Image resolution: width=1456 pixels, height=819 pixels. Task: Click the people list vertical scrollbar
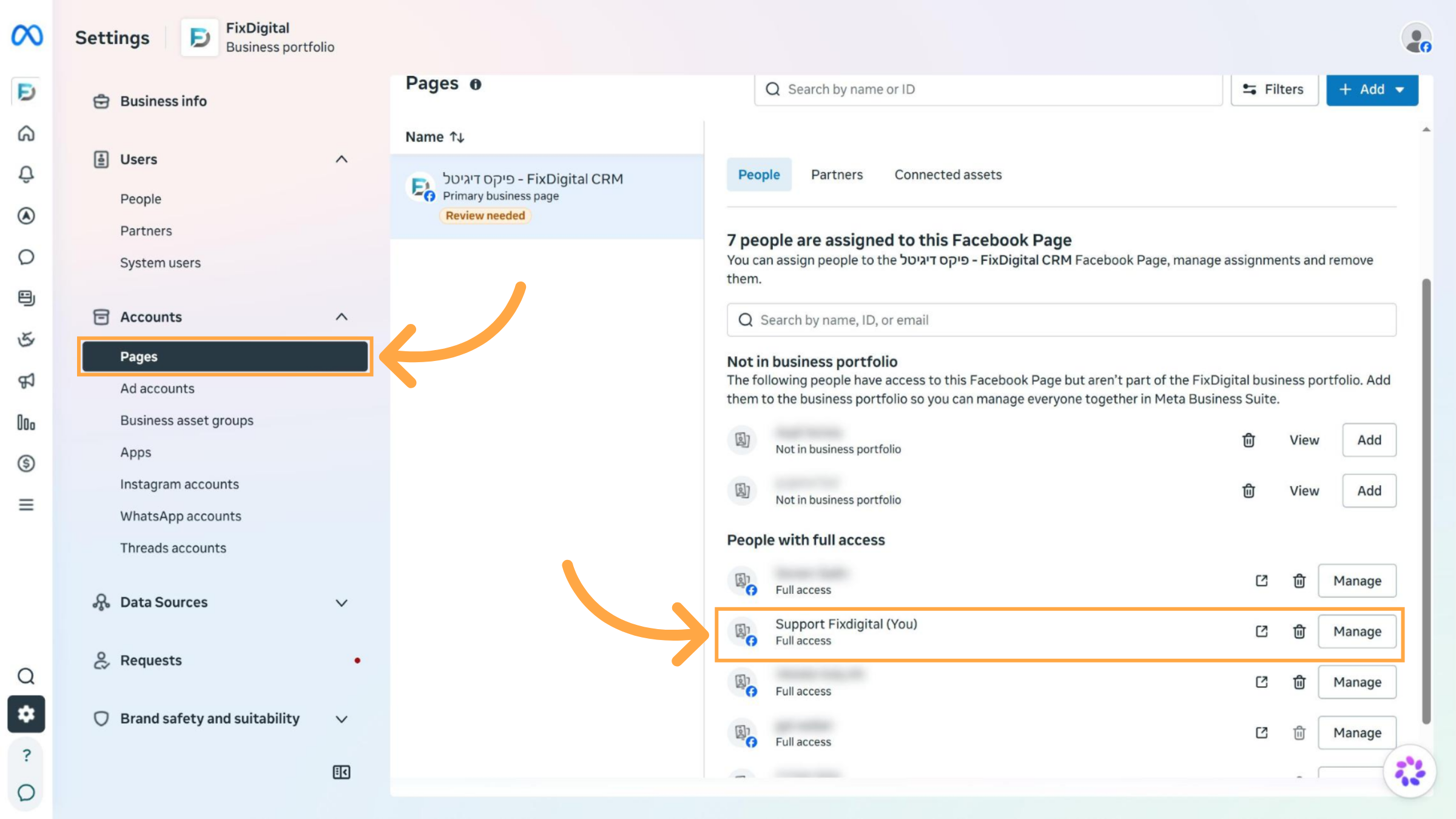point(1426,501)
